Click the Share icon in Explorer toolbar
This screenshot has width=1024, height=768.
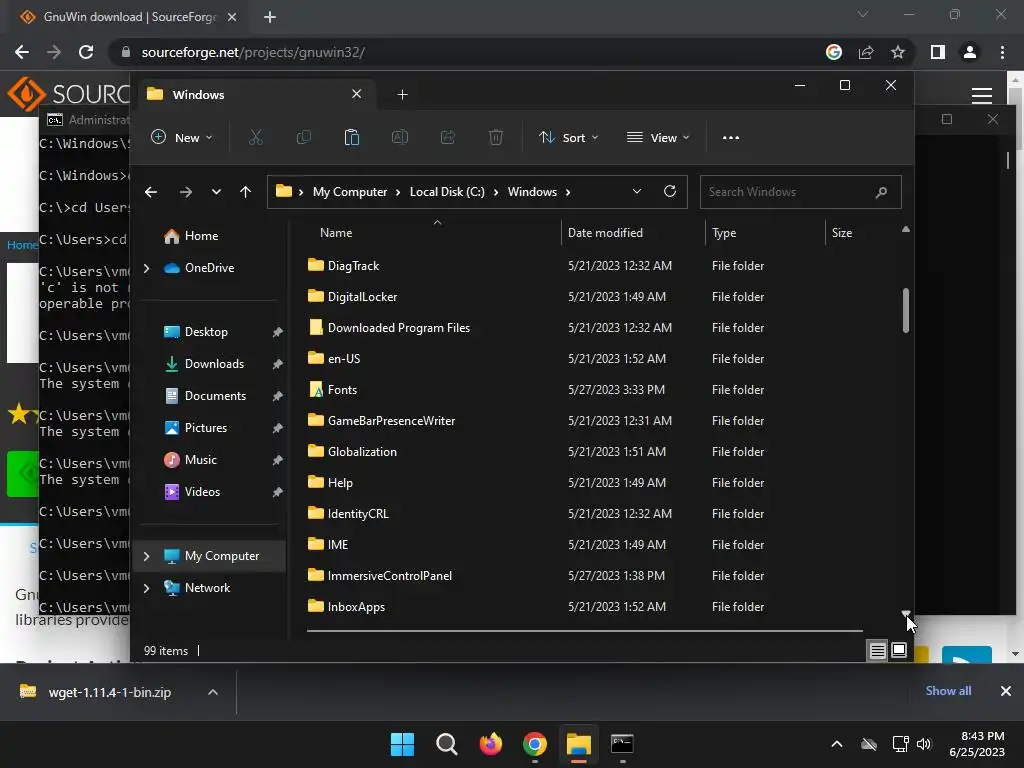[448, 137]
